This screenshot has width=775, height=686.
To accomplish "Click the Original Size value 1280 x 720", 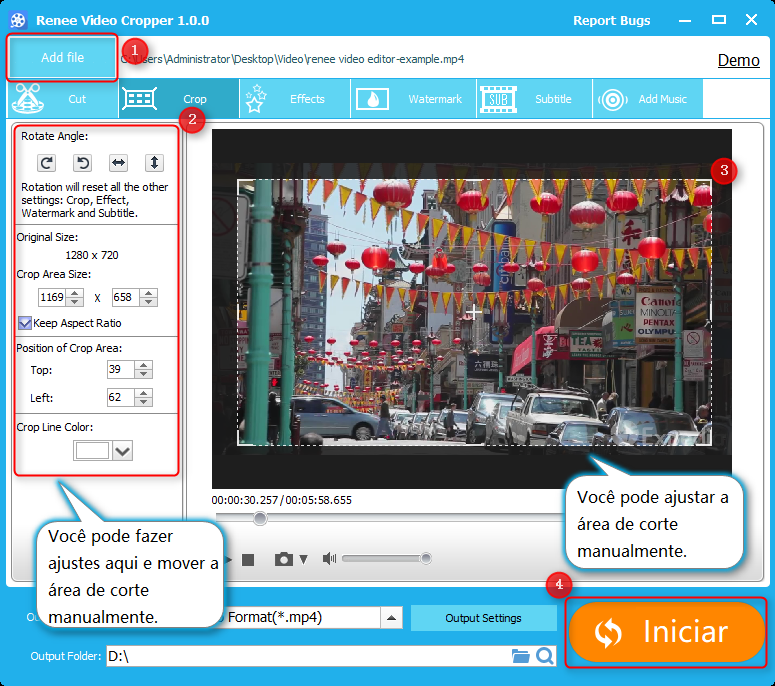I will [x=92, y=255].
